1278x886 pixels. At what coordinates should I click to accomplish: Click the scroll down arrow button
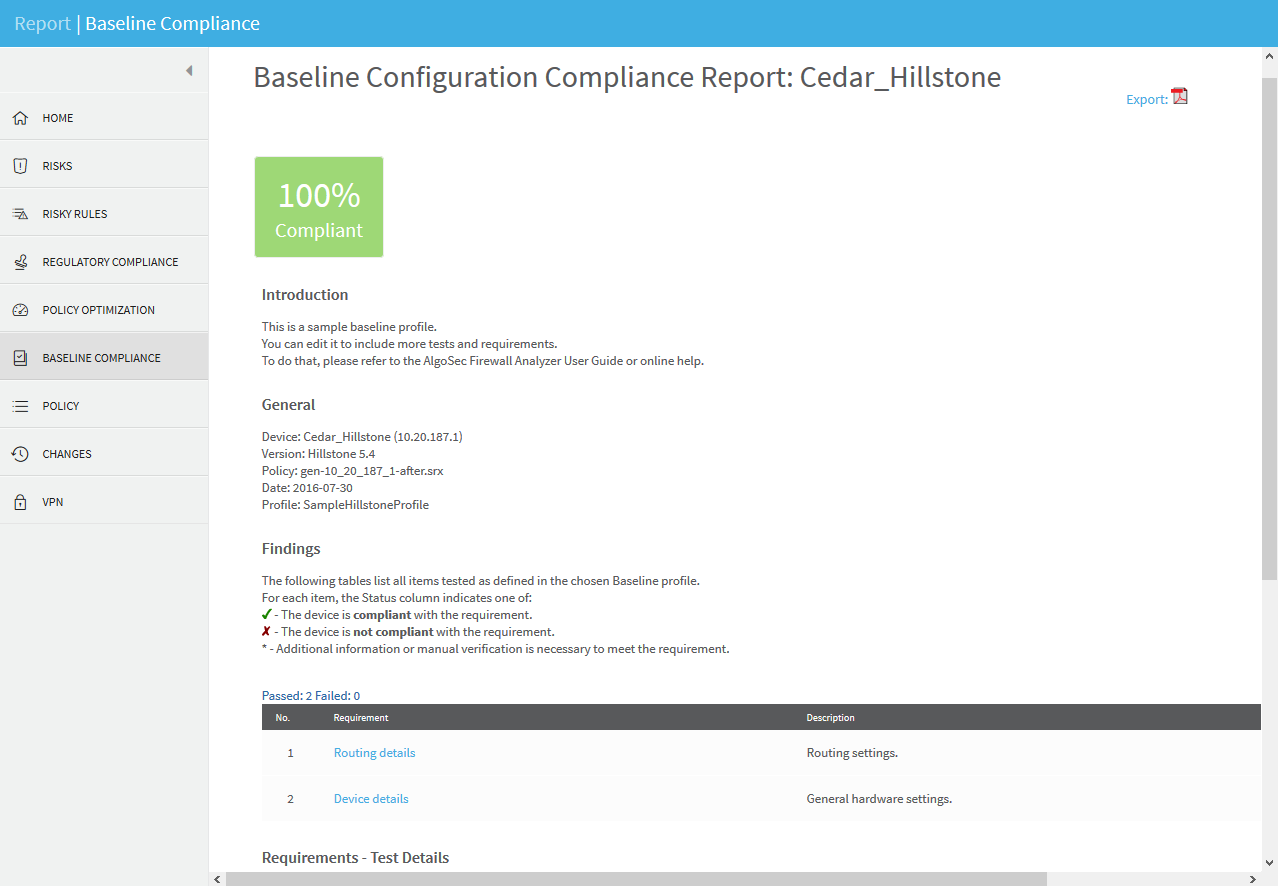[x=1270, y=862]
